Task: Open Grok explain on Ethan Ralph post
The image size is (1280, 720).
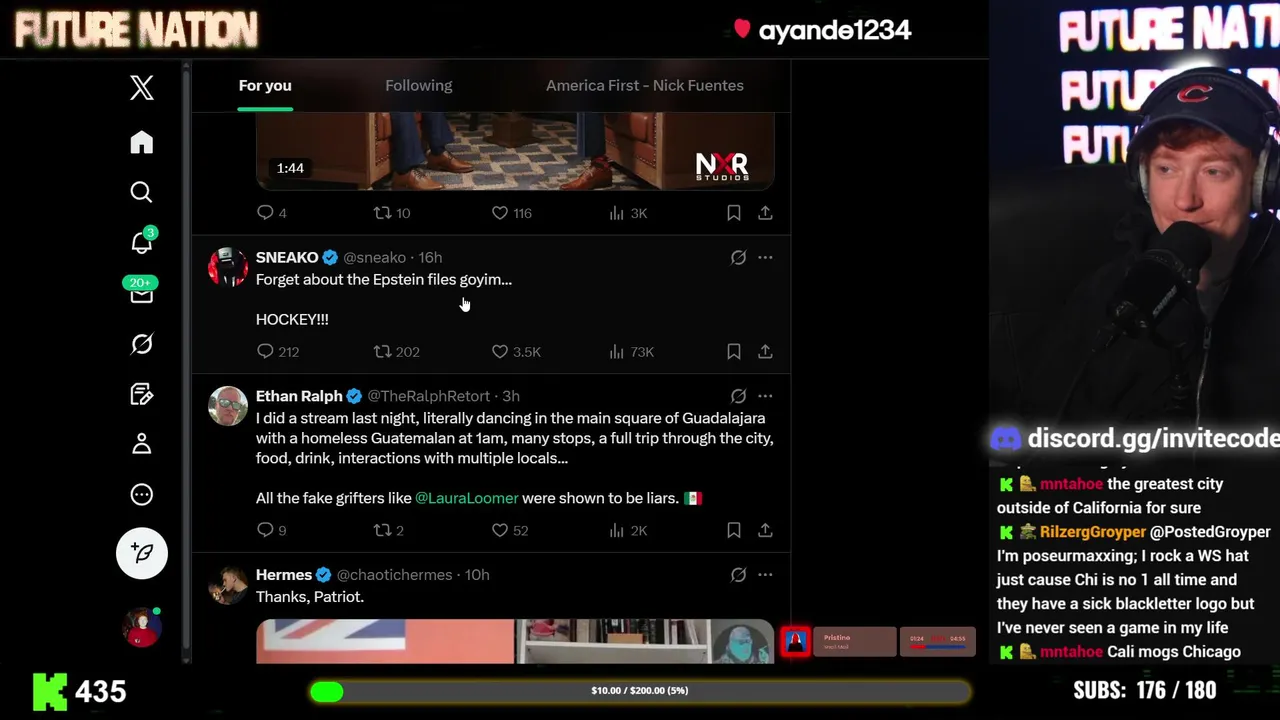Action: click(x=738, y=396)
